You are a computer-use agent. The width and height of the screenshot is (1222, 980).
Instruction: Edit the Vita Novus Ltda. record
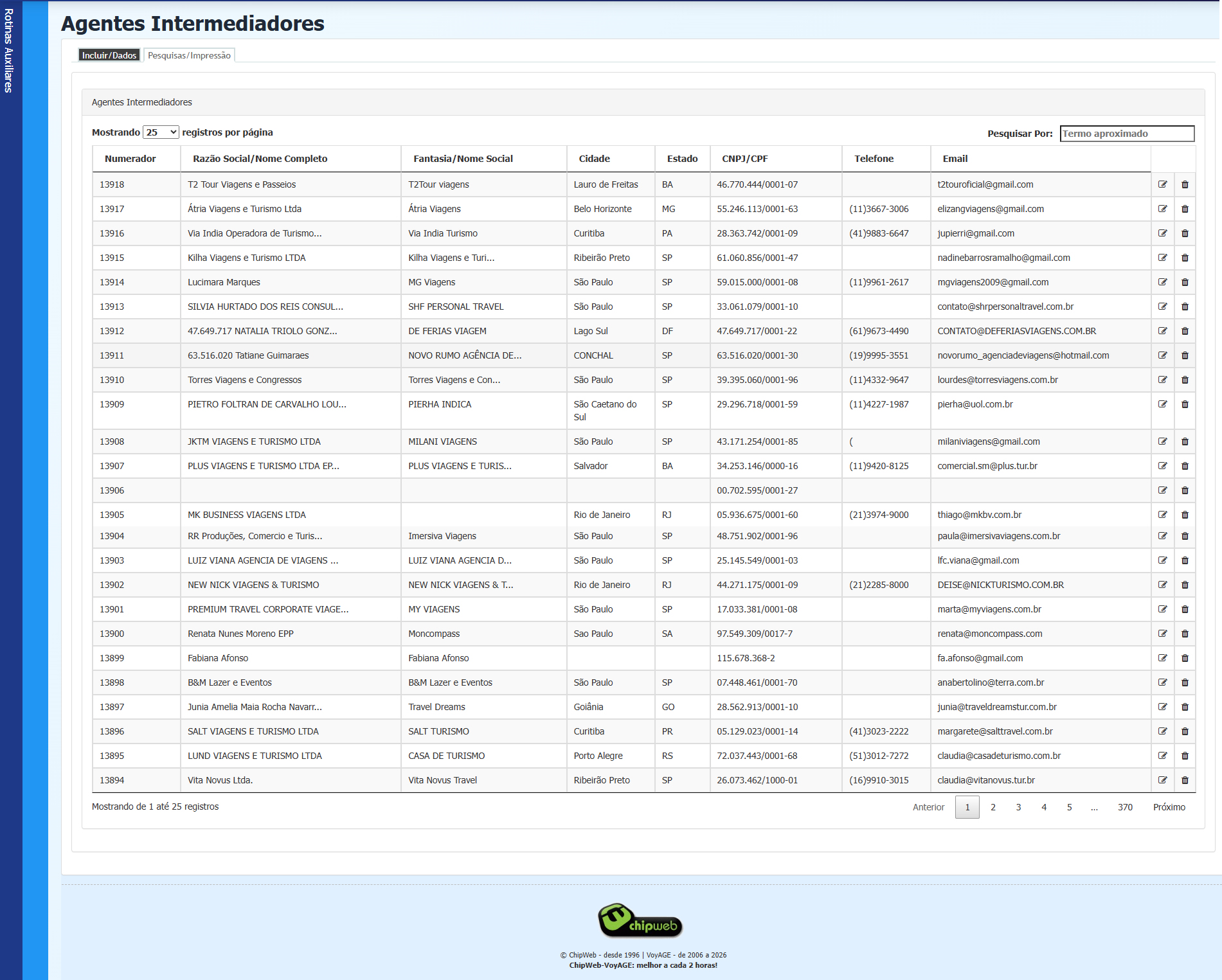click(1162, 780)
